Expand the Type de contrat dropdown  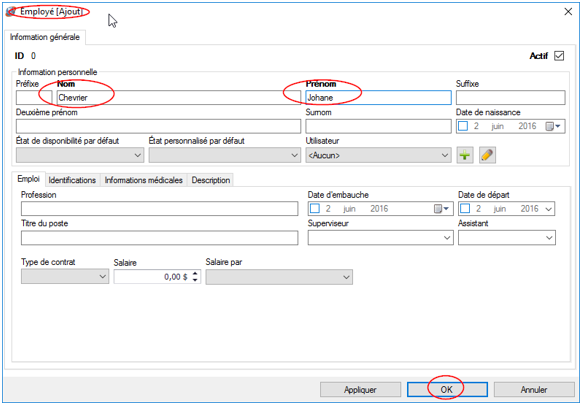coord(65,277)
